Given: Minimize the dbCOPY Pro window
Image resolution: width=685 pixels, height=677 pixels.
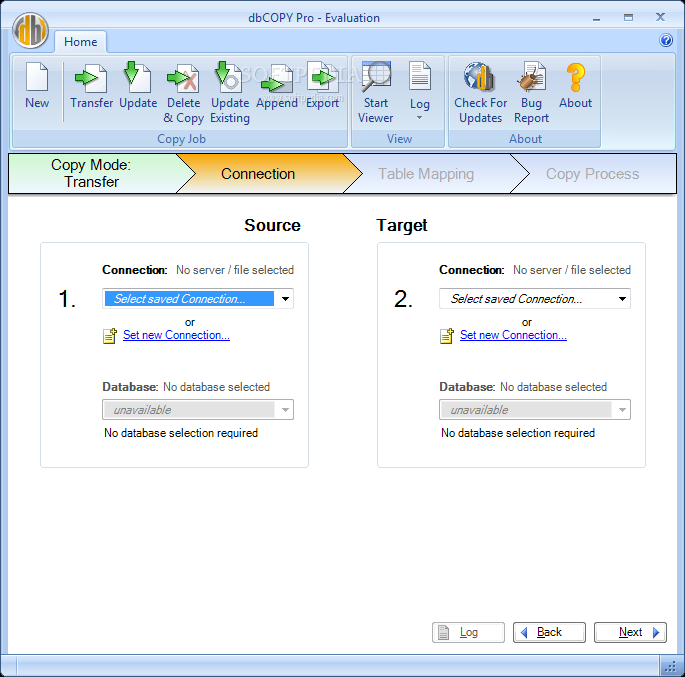Looking at the screenshot, I should tap(596, 18).
